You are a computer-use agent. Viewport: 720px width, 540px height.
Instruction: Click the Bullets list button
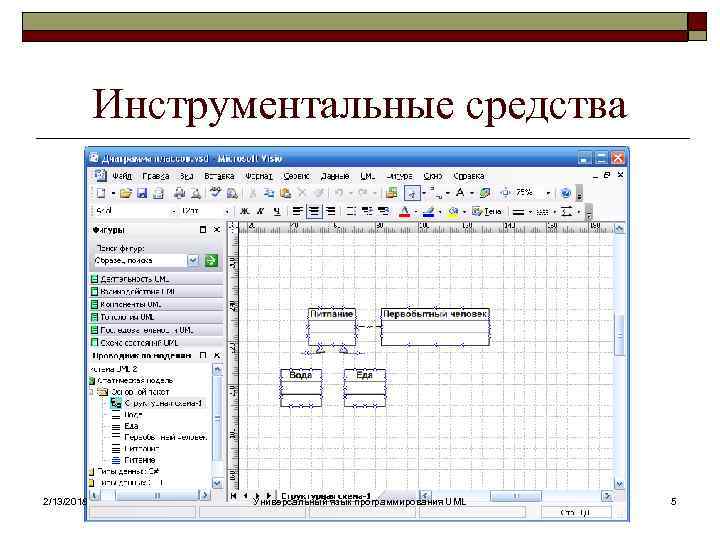pyautogui.click(x=351, y=211)
